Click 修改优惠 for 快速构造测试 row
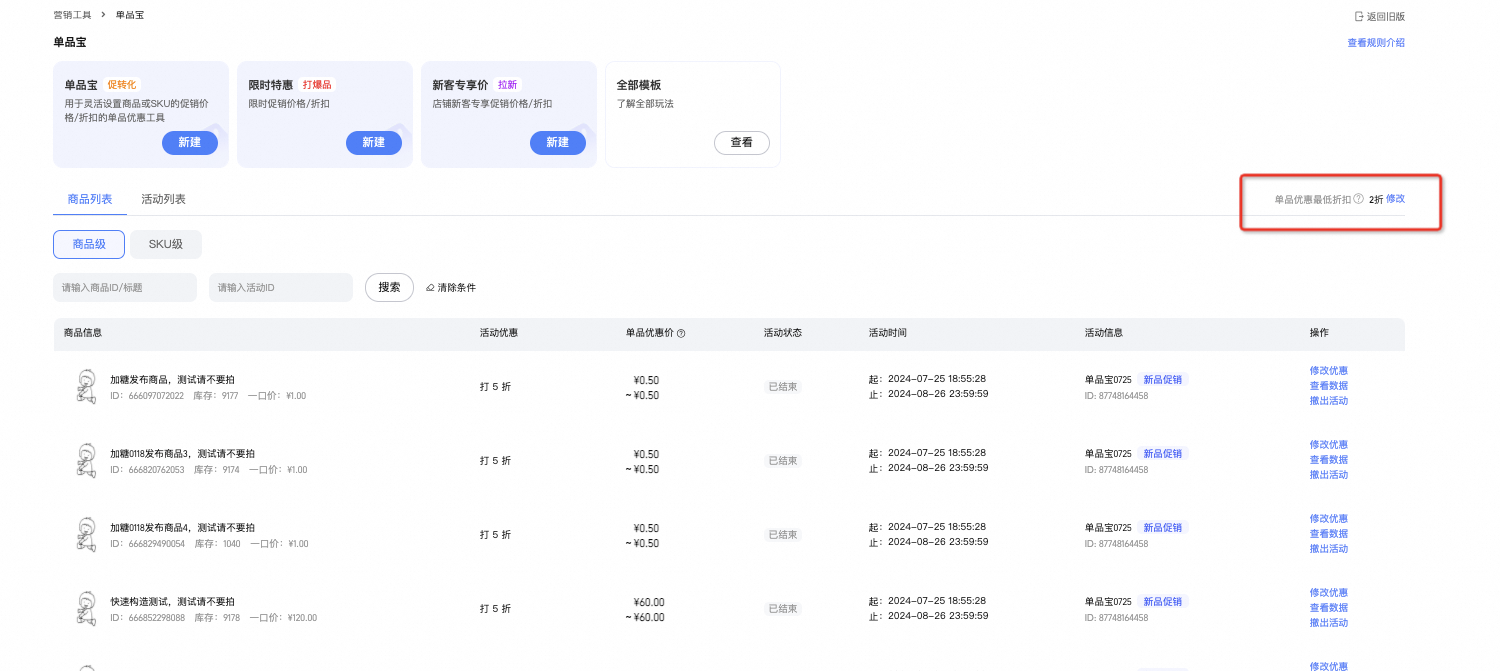 point(1329,593)
